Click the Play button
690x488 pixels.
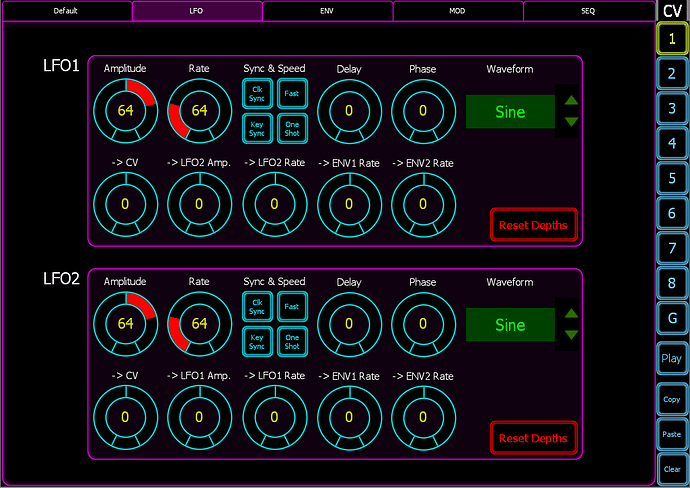pyautogui.click(x=672, y=358)
